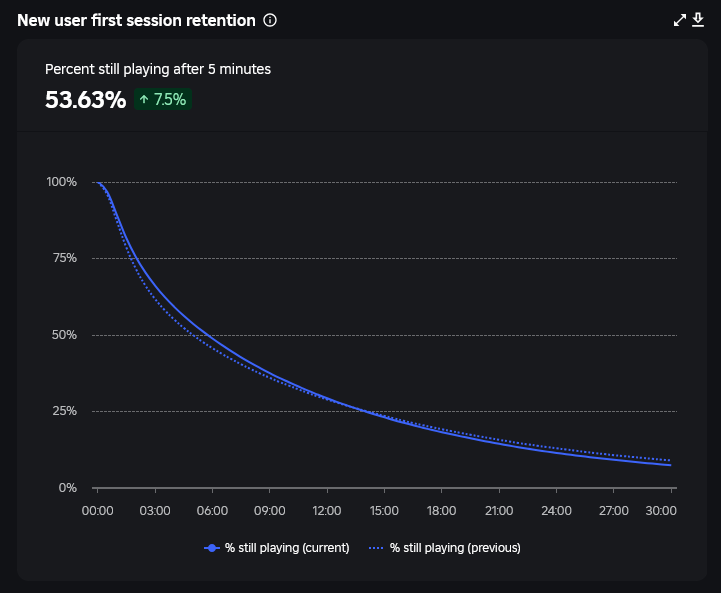The width and height of the screenshot is (721, 593).
Task: Click the 'Percent still playing after 5 minutes' label
Action: [158, 69]
